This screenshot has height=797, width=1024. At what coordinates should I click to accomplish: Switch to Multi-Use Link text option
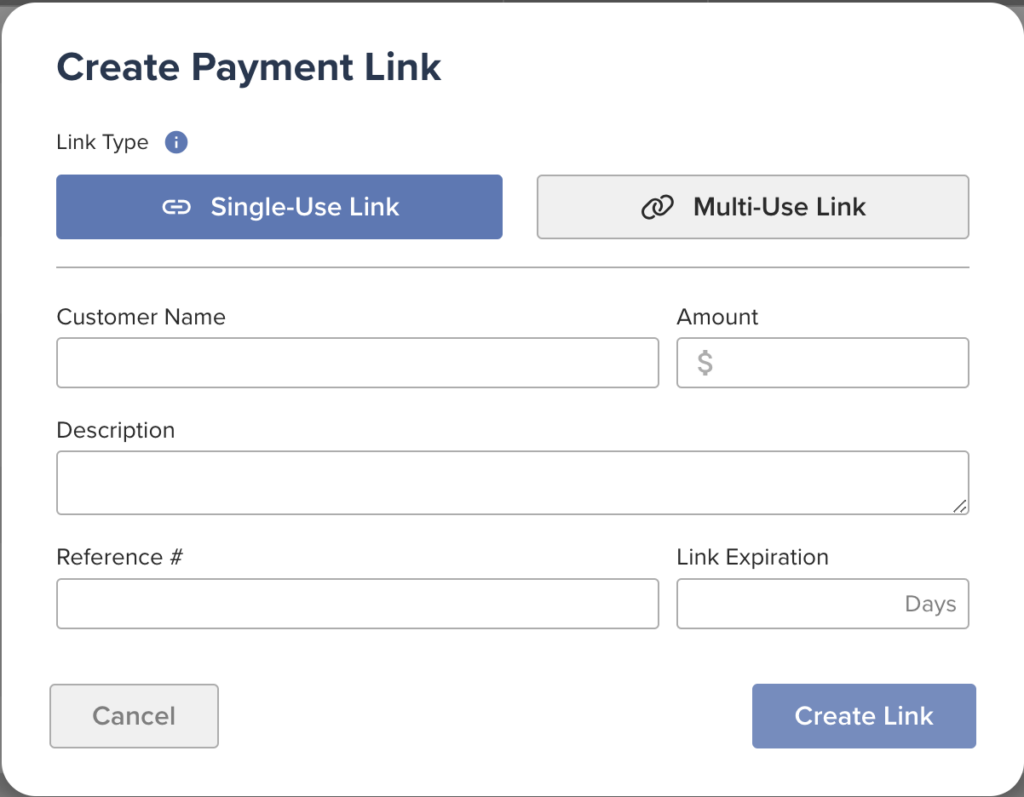tap(779, 207)
